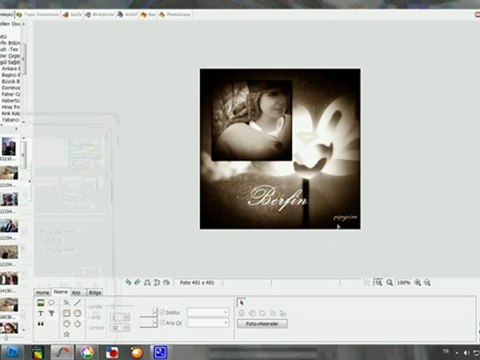
Task: Move the opacity slider handle
Action: pos(113,306)
